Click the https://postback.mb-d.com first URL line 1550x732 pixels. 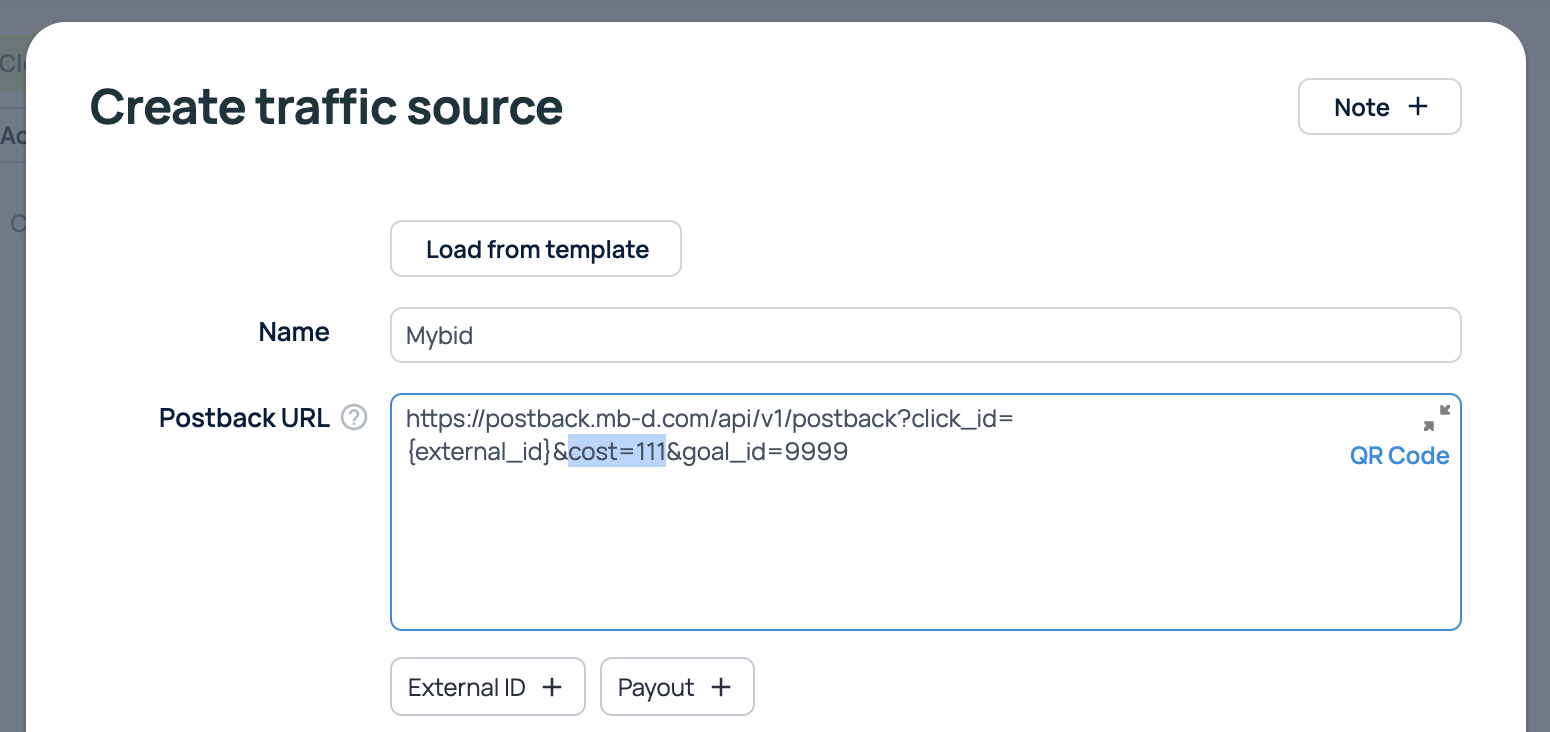[x=709, y=418]
